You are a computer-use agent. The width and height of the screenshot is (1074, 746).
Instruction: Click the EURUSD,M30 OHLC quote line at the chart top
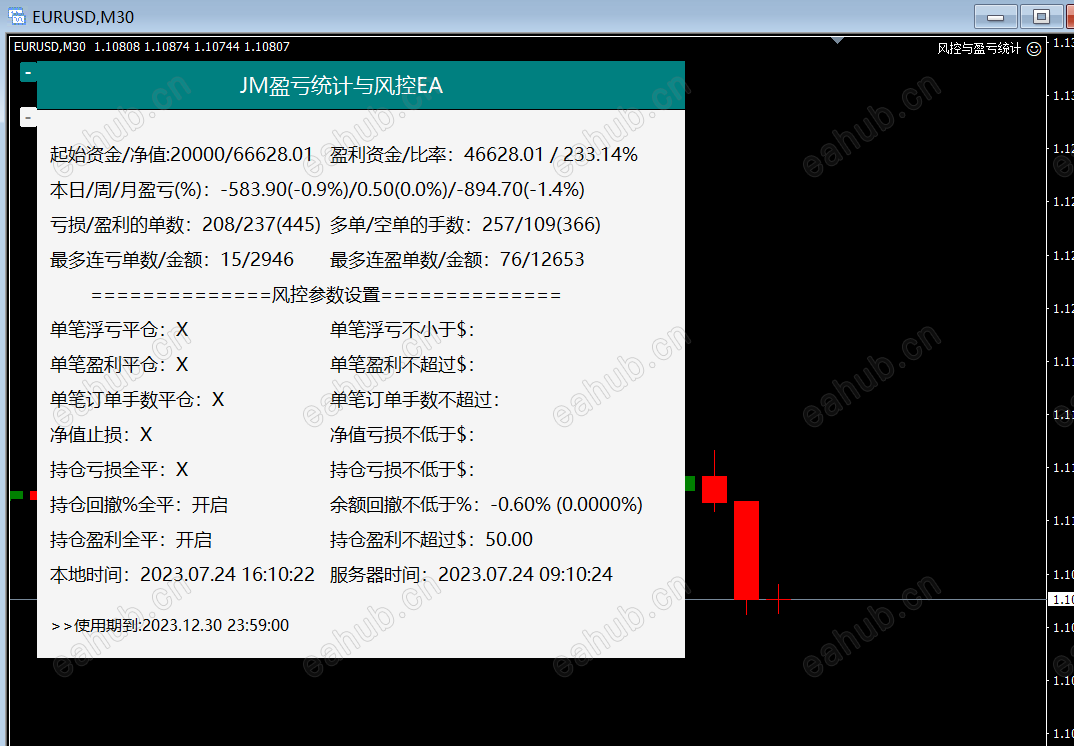[x=151, y=47]
